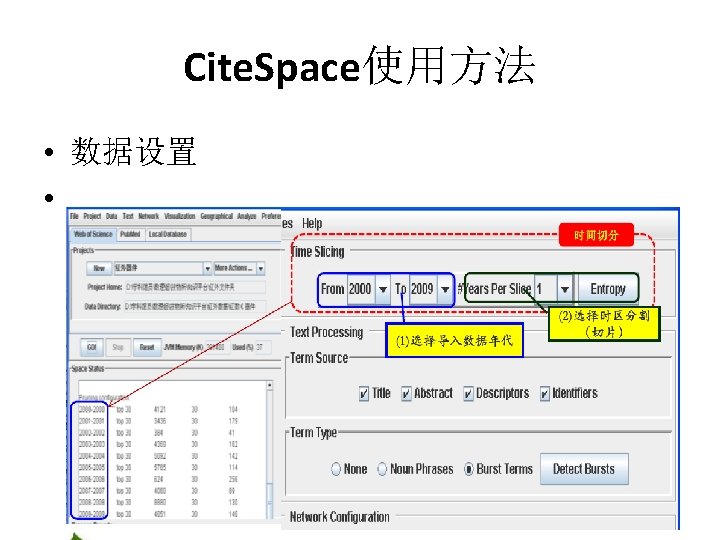Open the To year dropdown
The image size is (720, 540).
444,289
